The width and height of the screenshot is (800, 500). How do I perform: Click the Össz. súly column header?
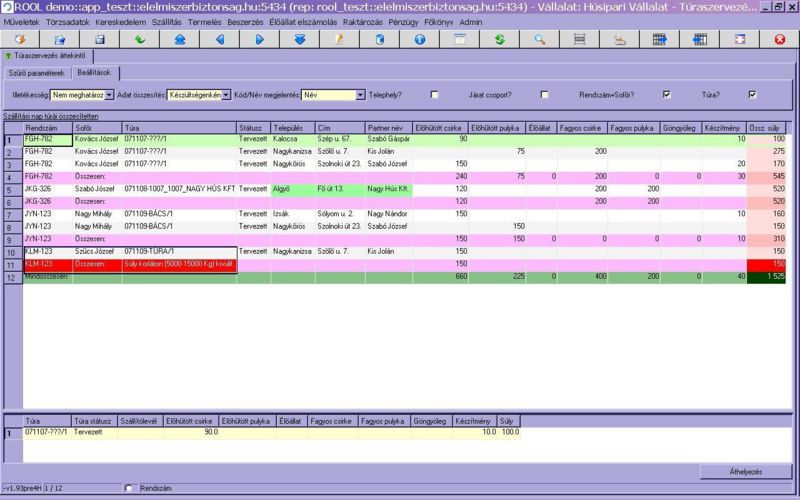click(766, 128)
